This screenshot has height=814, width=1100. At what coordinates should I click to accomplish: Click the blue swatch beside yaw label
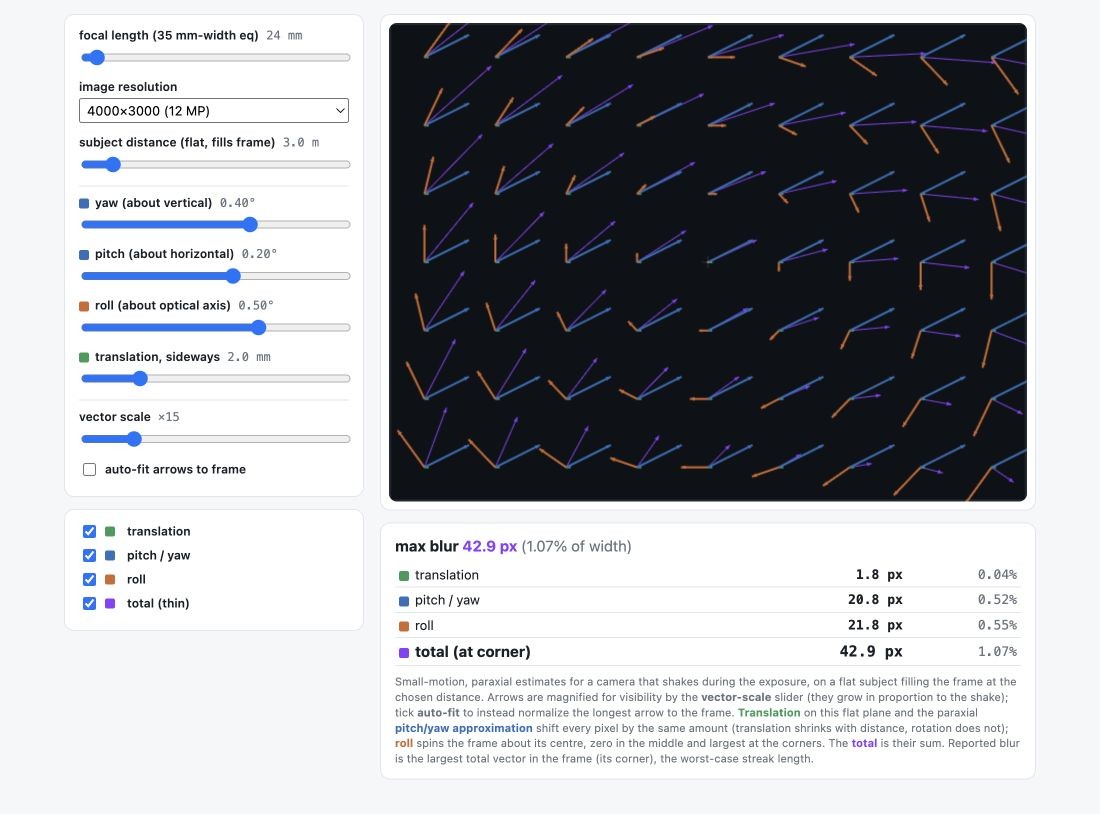[x=84, y=204]
